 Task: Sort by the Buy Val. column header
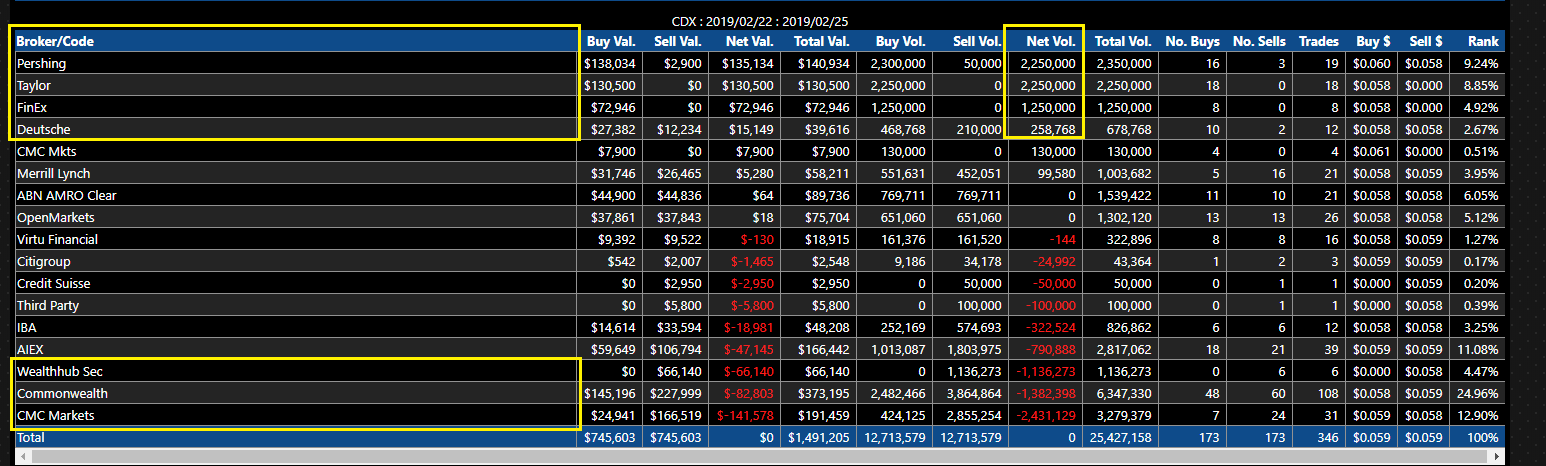(x=611, y=41)
